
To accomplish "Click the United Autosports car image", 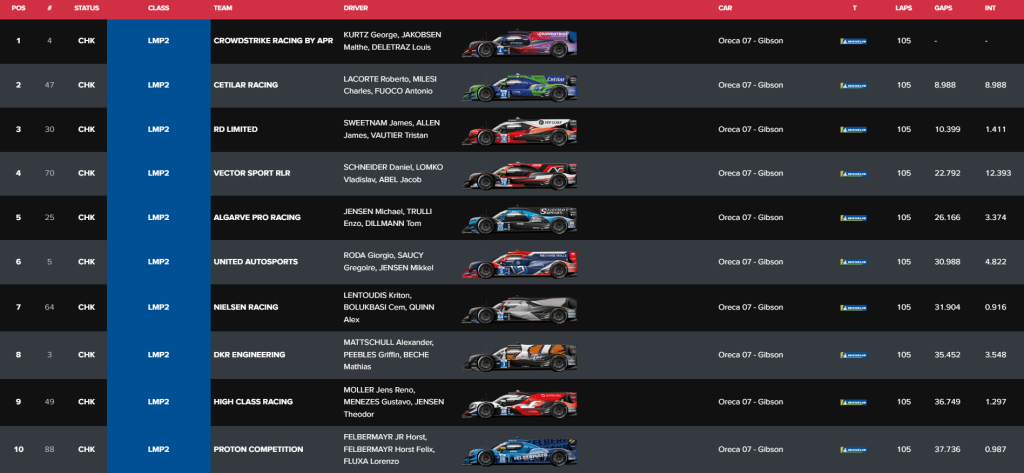I will [x=519, y=264].
